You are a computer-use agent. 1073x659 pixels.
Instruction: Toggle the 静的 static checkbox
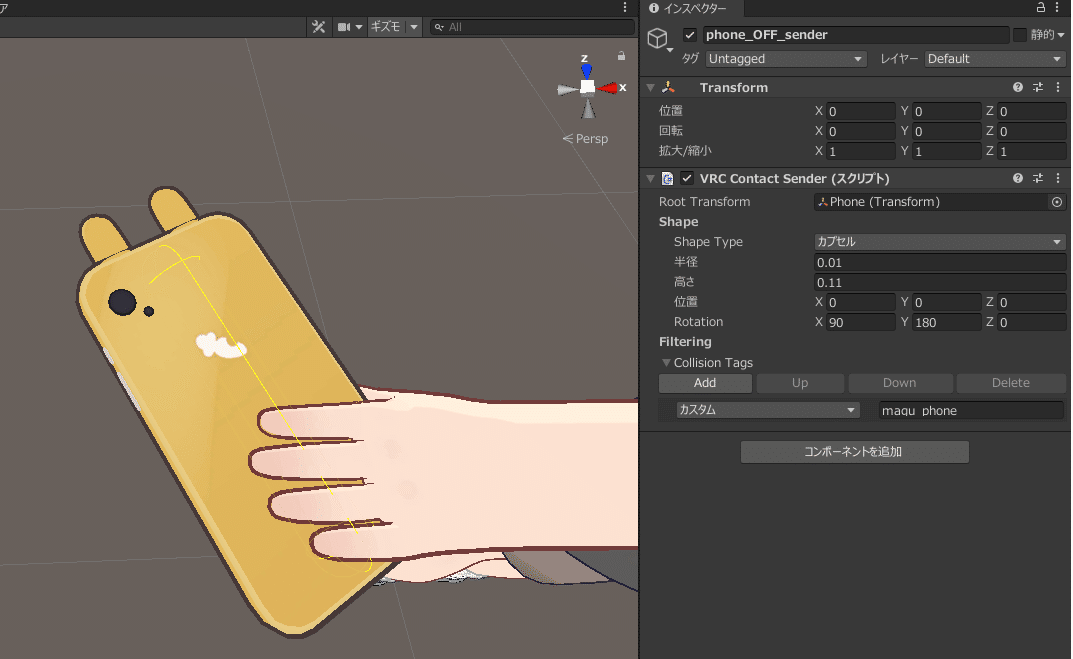coord(1020,35)
